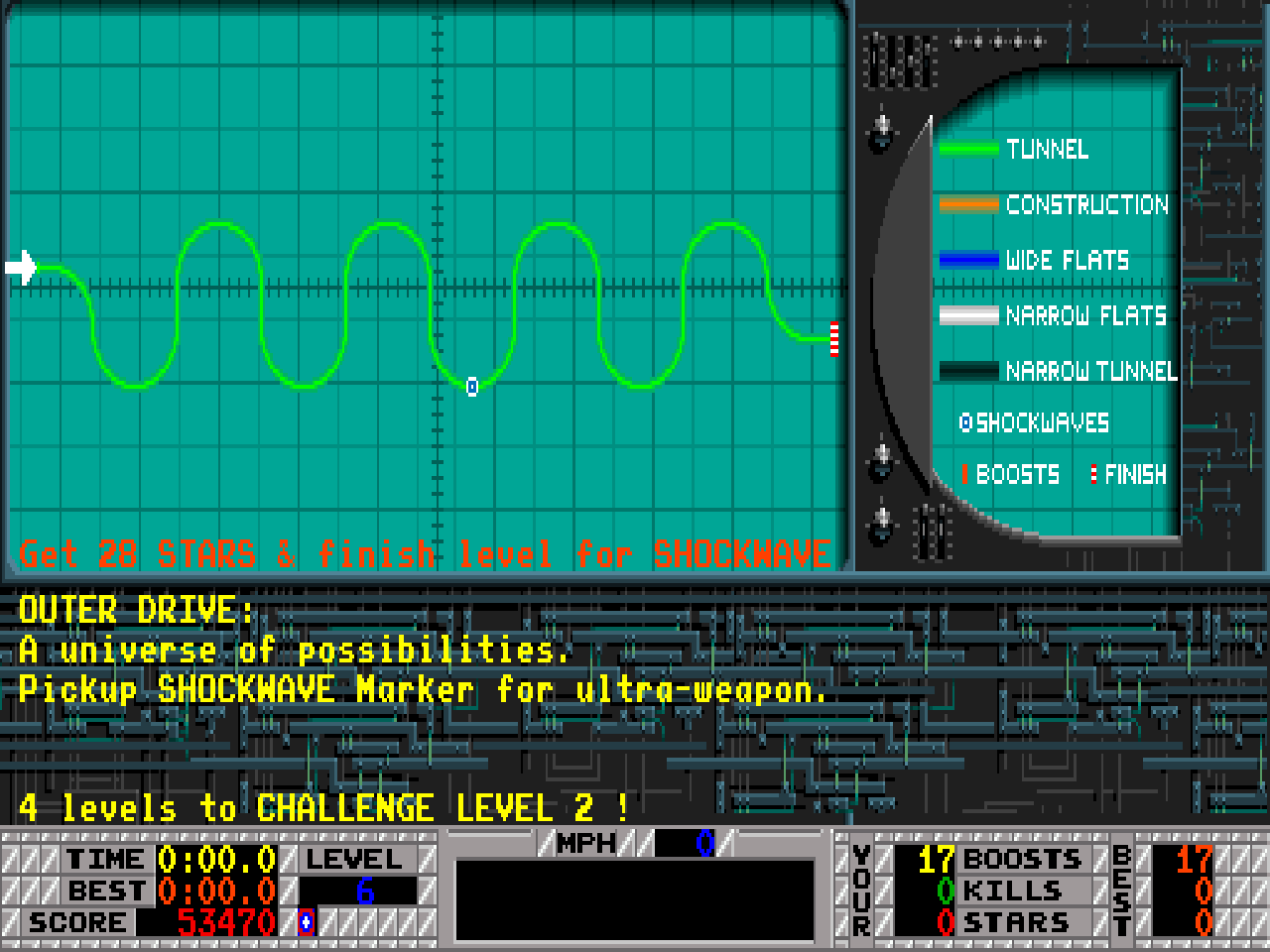The image size is (1270, 952).
Task: Click the top knob on the monitor frame
Action: (881, 131)
